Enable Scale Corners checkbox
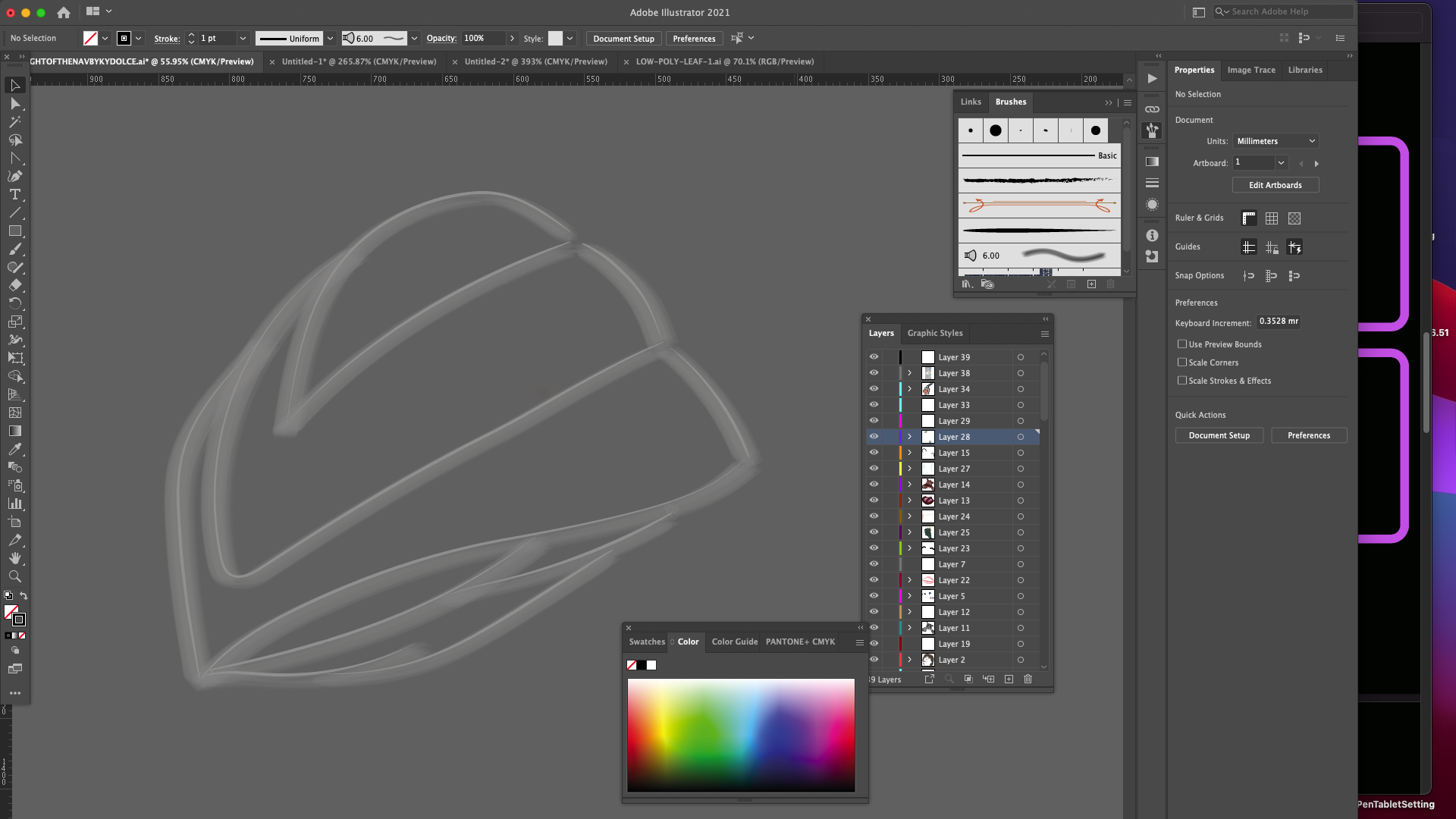Image resolution: width=1456 pixels, height=819 pixels. (1181, 362)
